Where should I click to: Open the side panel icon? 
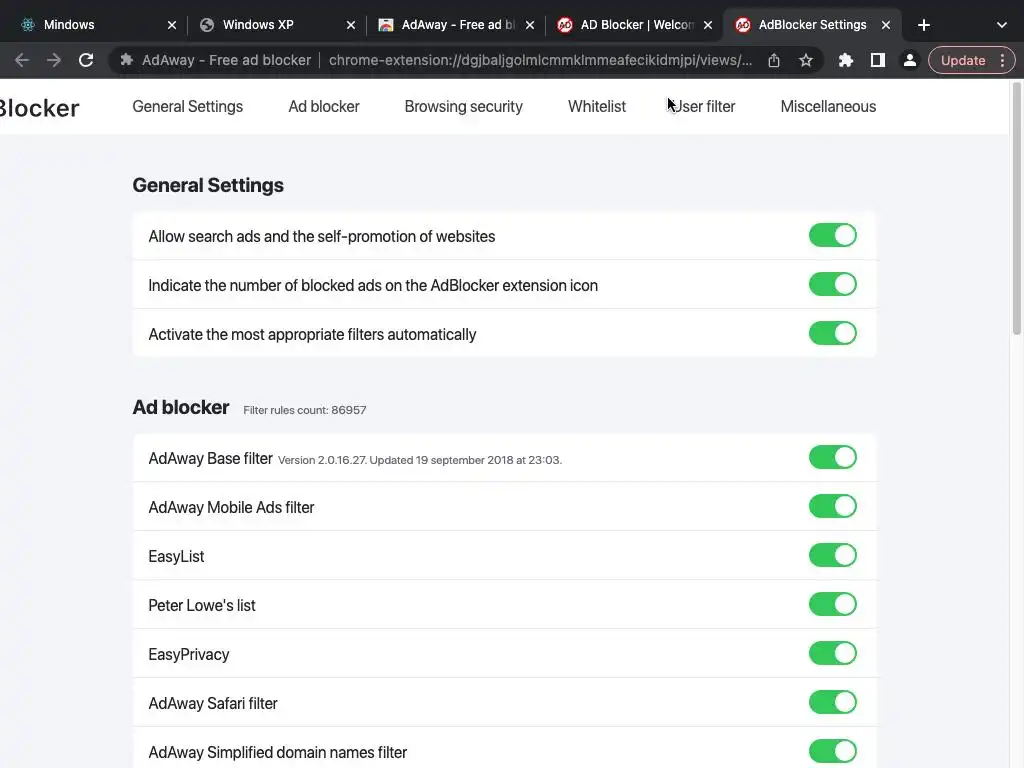click(x=877, y=60)
